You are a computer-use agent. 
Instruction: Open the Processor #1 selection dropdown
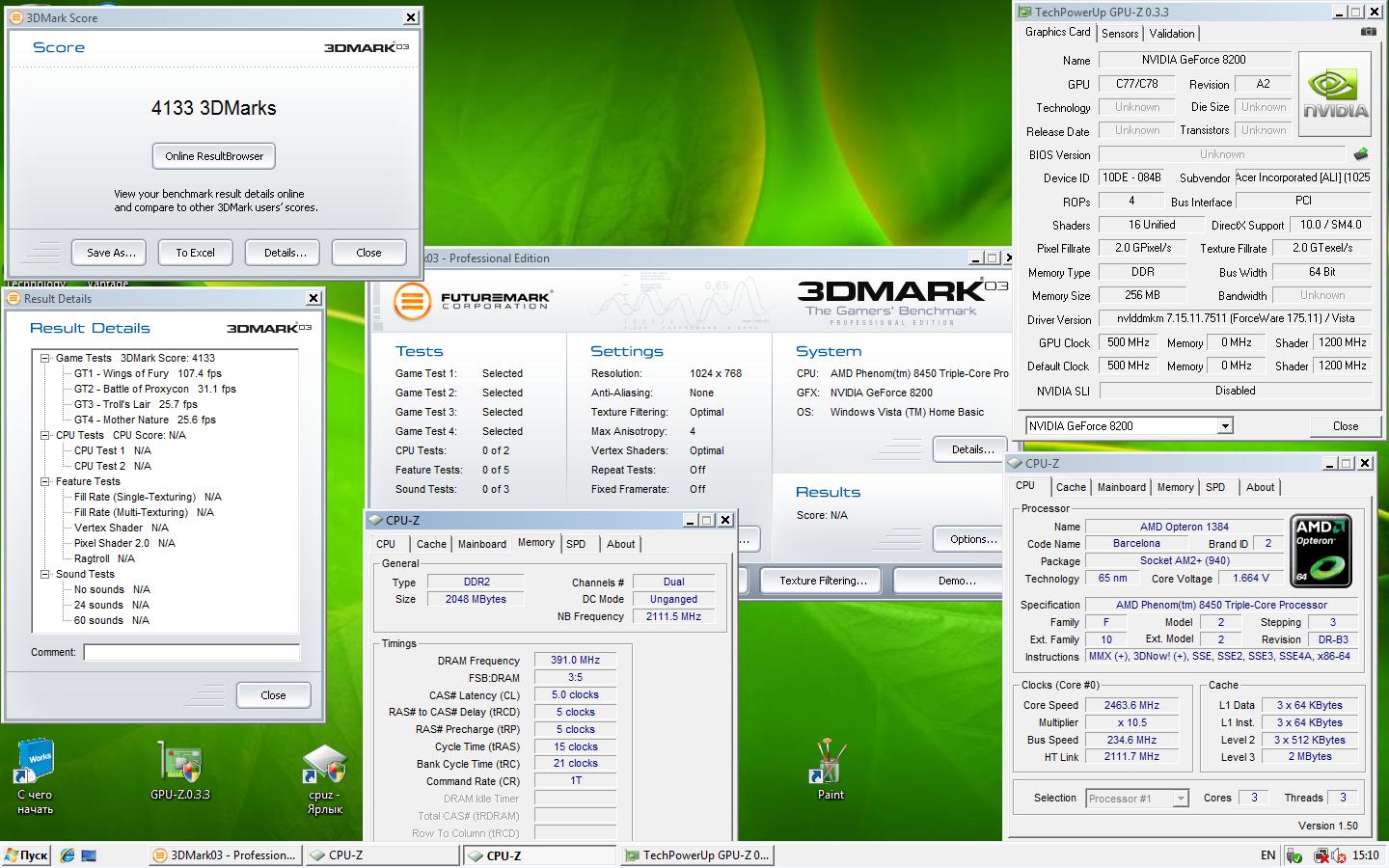[1180, 799]
